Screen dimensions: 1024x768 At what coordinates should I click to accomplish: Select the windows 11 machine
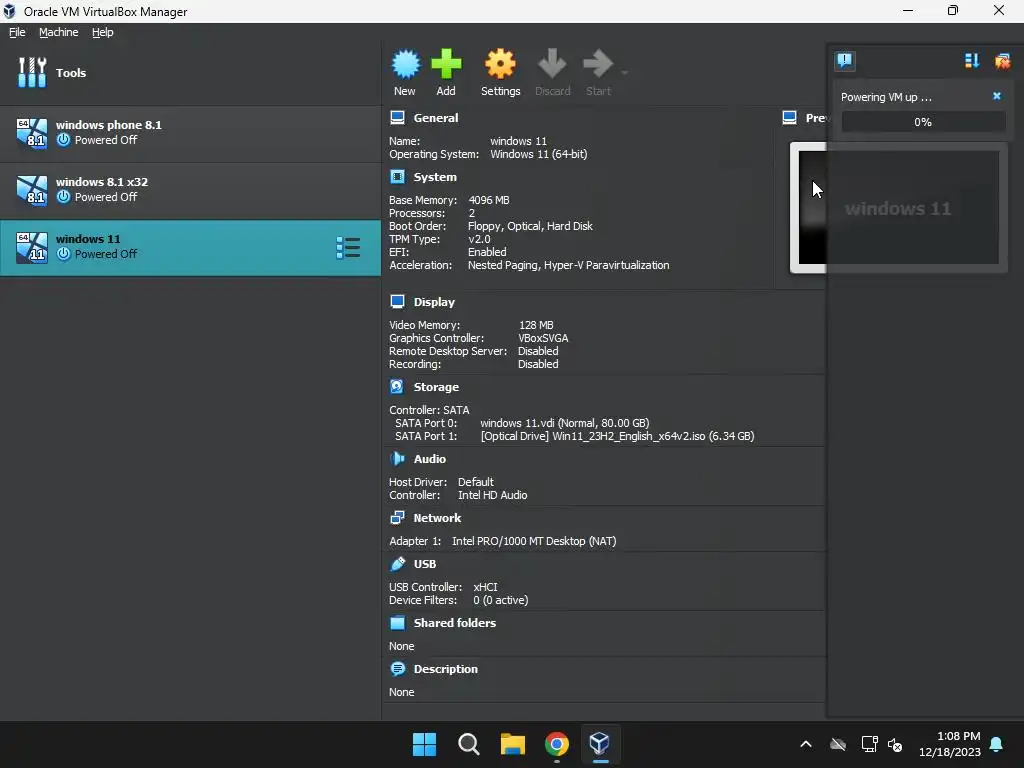click(x=190, y=247)
